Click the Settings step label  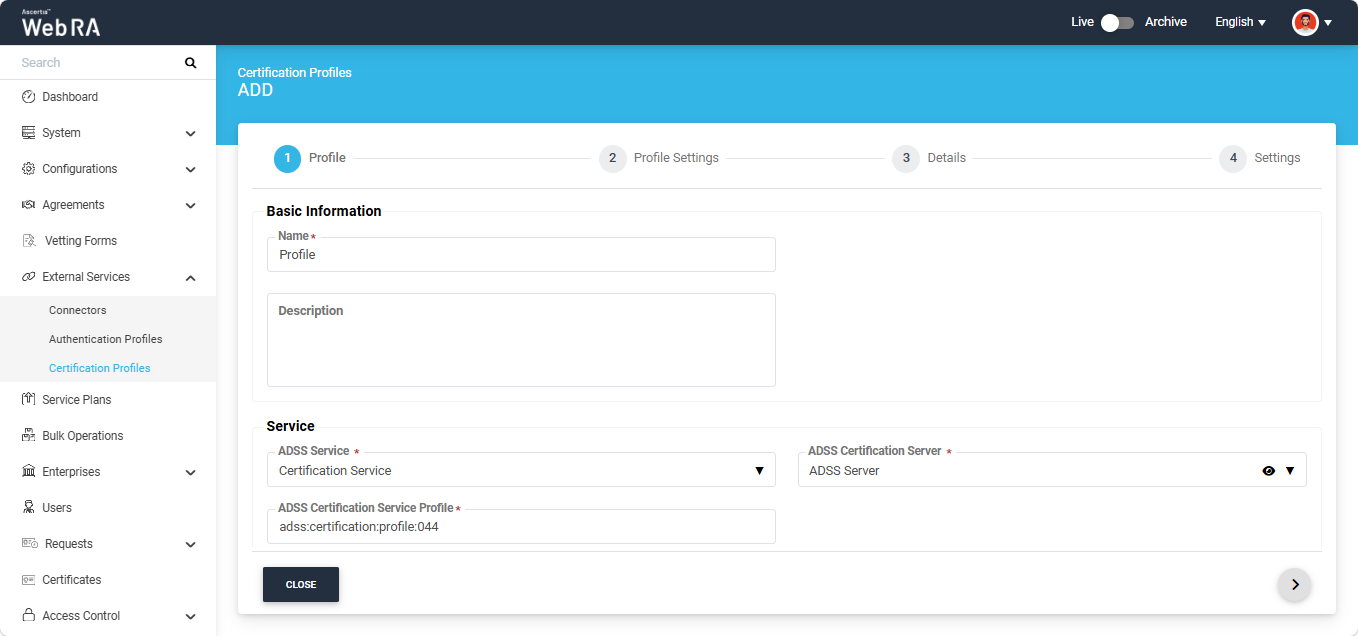1277,158
